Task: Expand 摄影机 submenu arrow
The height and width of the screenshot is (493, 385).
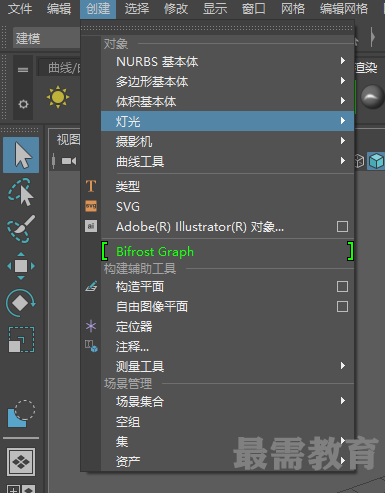Action: (x=343, y=141)
